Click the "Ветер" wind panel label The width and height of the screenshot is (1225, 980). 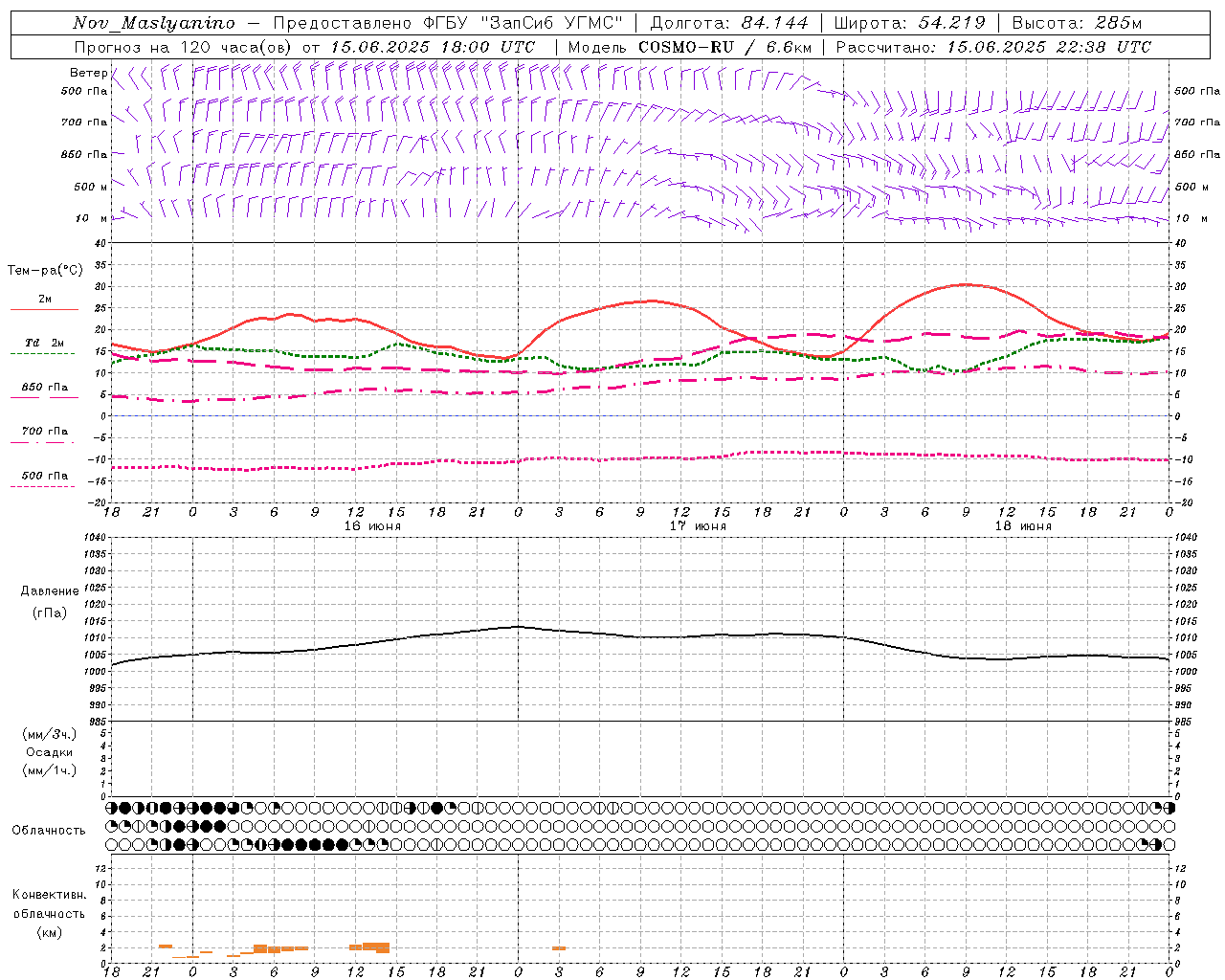(x=89, y=73)
